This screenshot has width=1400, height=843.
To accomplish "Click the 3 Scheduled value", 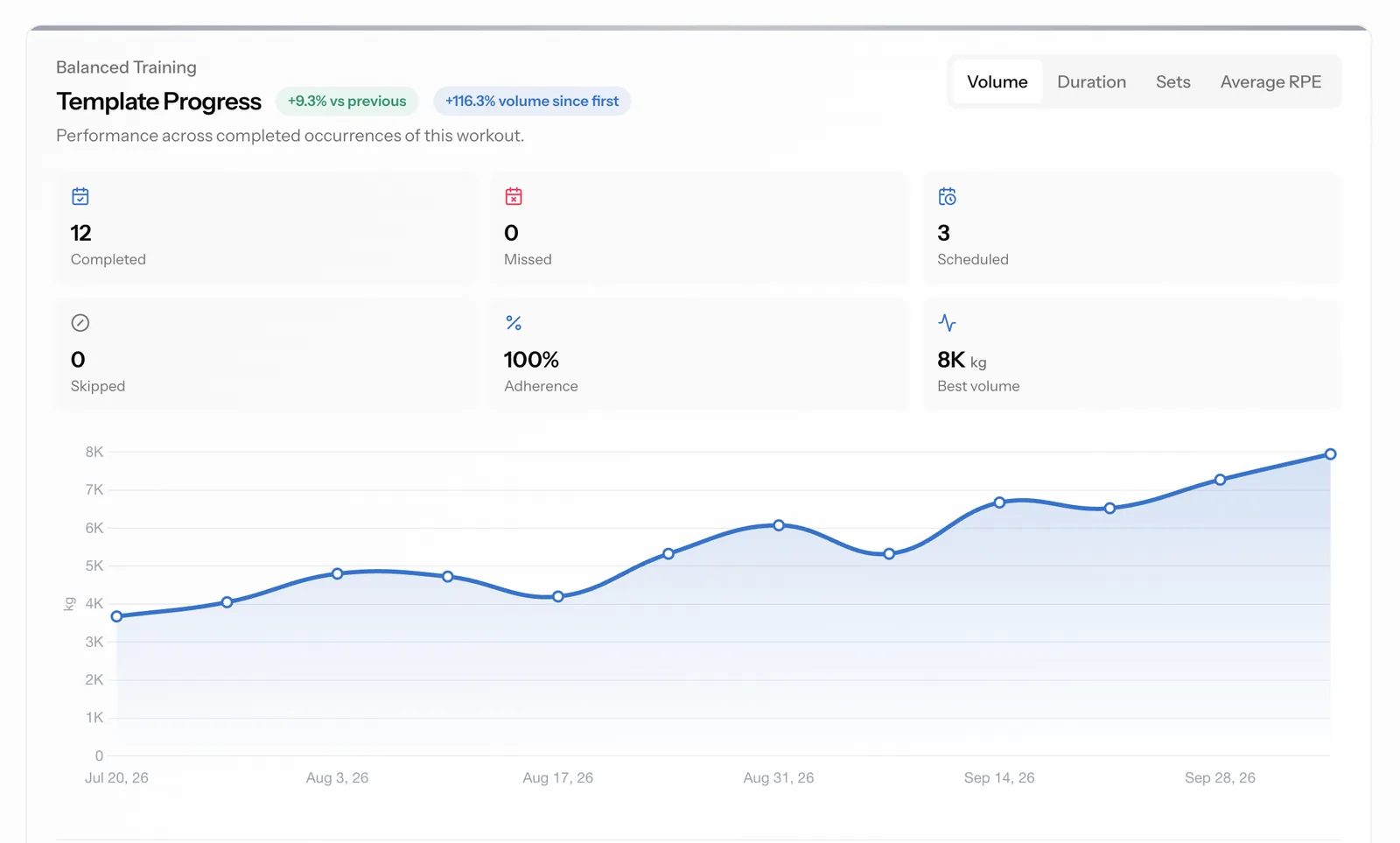I will [943, 233].
